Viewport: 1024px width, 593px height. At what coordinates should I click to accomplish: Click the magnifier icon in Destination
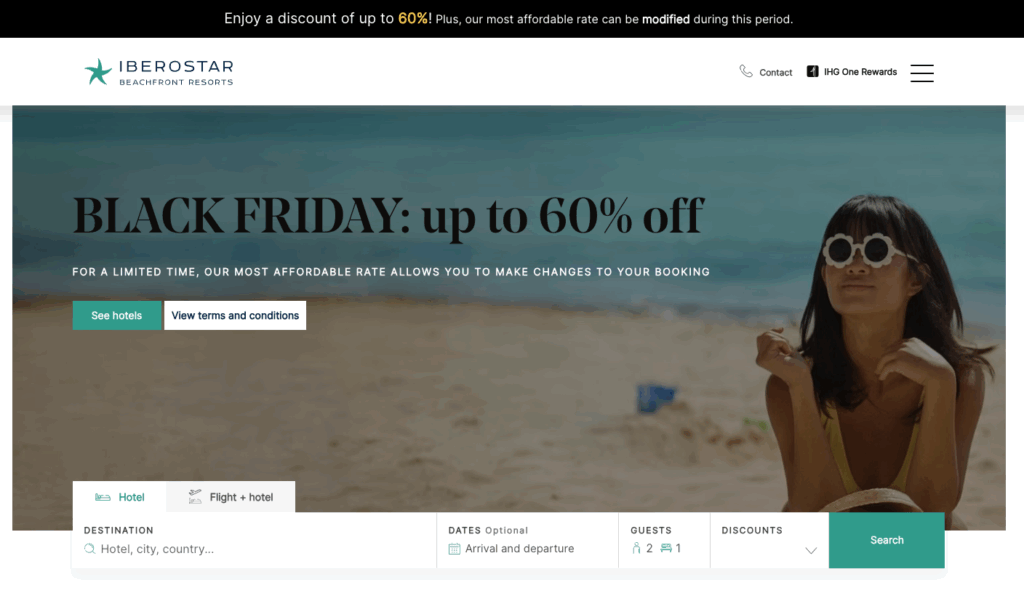coord(89,549)
